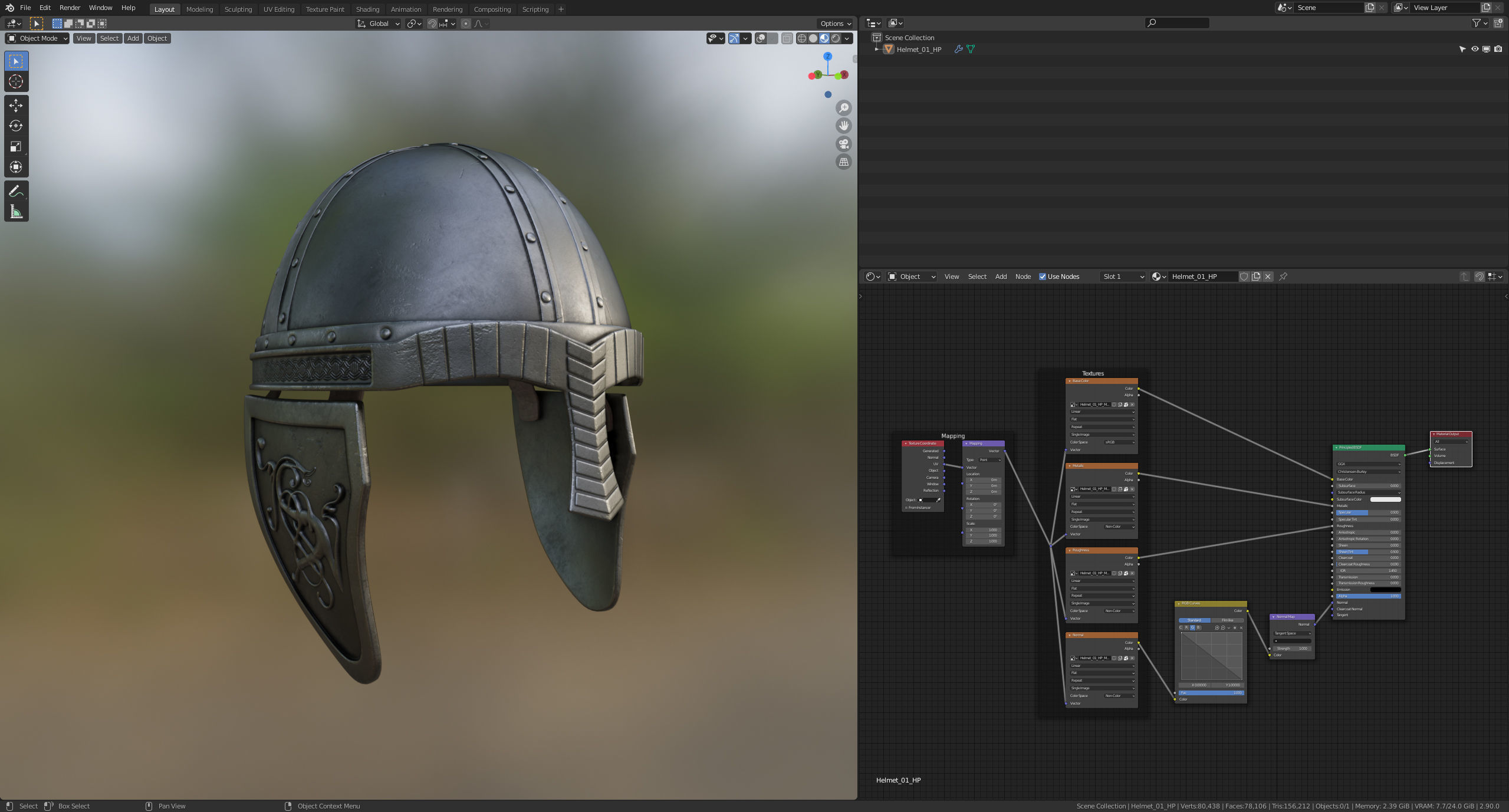The image size is (1509, 812).
Task: Unlink the Helmet_01_HP material with X icon
Action: pyautogui.click(x=1268, y=277)
